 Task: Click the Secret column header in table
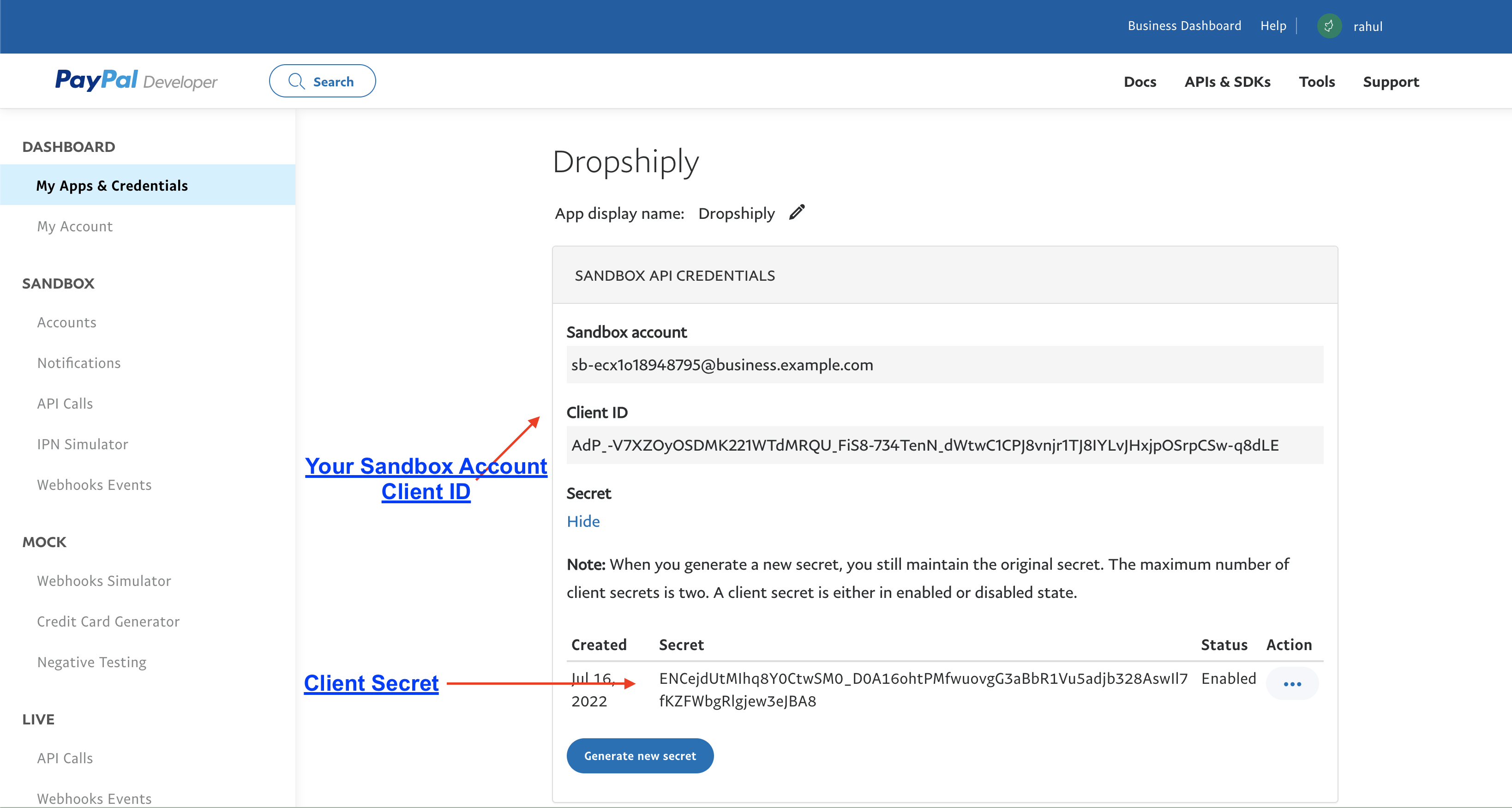pyautogui.click(x=681, y=645)
